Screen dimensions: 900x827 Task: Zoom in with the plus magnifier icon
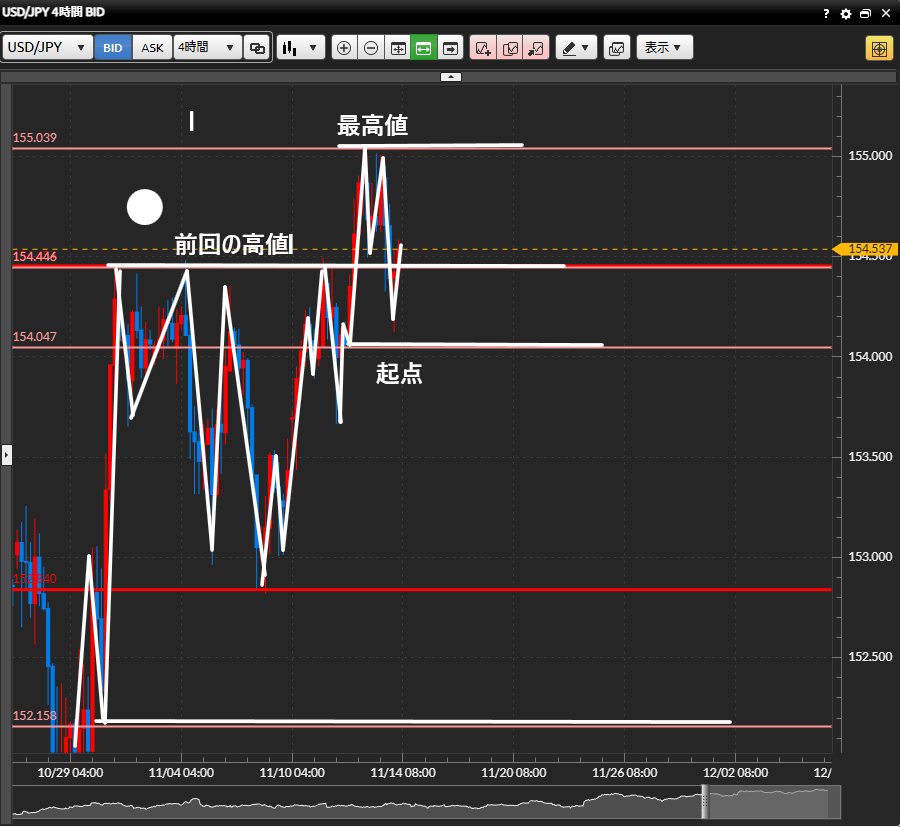click(344, 48)
